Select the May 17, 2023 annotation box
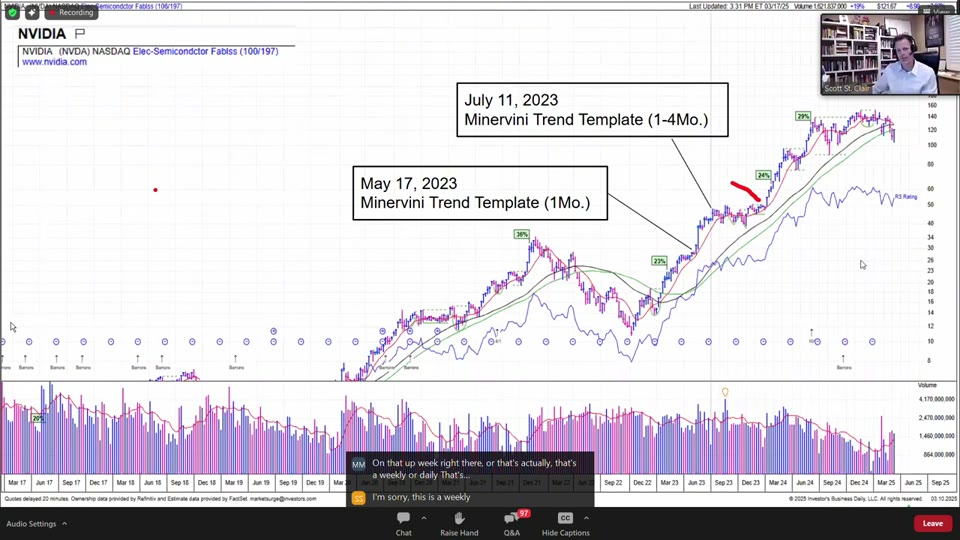 point(480,193)
